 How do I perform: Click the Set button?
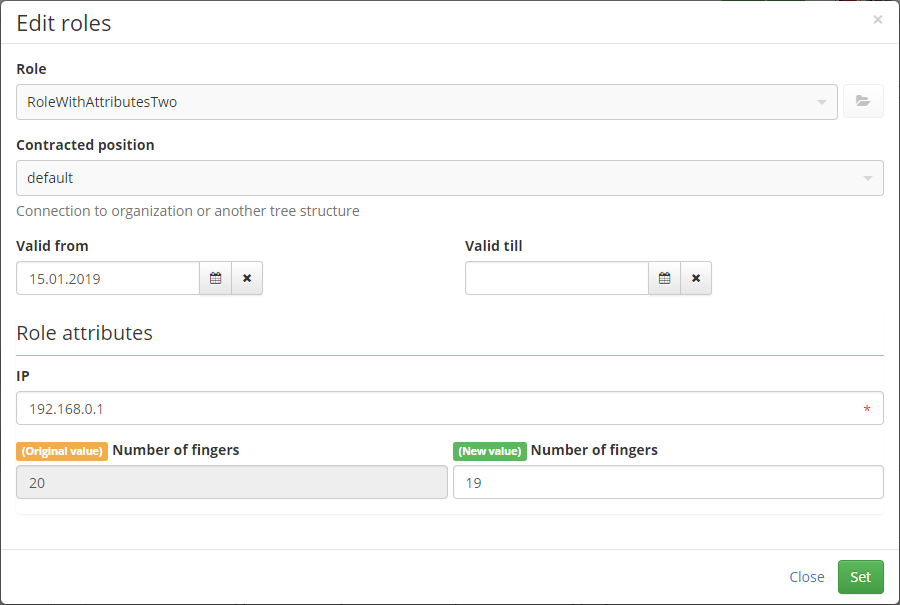coord(860,577)
